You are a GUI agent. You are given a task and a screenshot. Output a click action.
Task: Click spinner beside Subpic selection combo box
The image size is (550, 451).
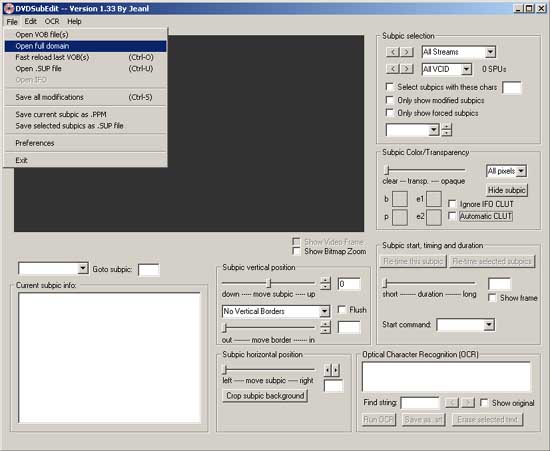[x=447, y=129]
